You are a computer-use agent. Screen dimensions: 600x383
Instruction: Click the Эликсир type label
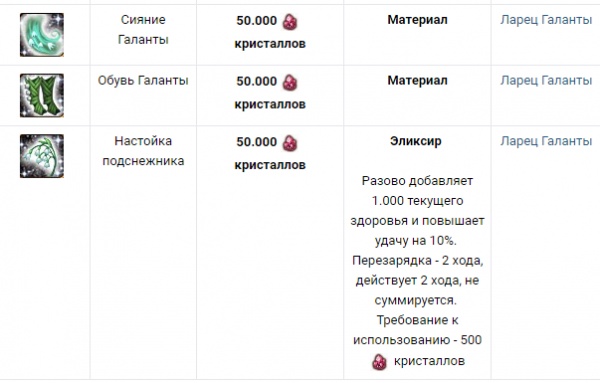pos(416,141)
